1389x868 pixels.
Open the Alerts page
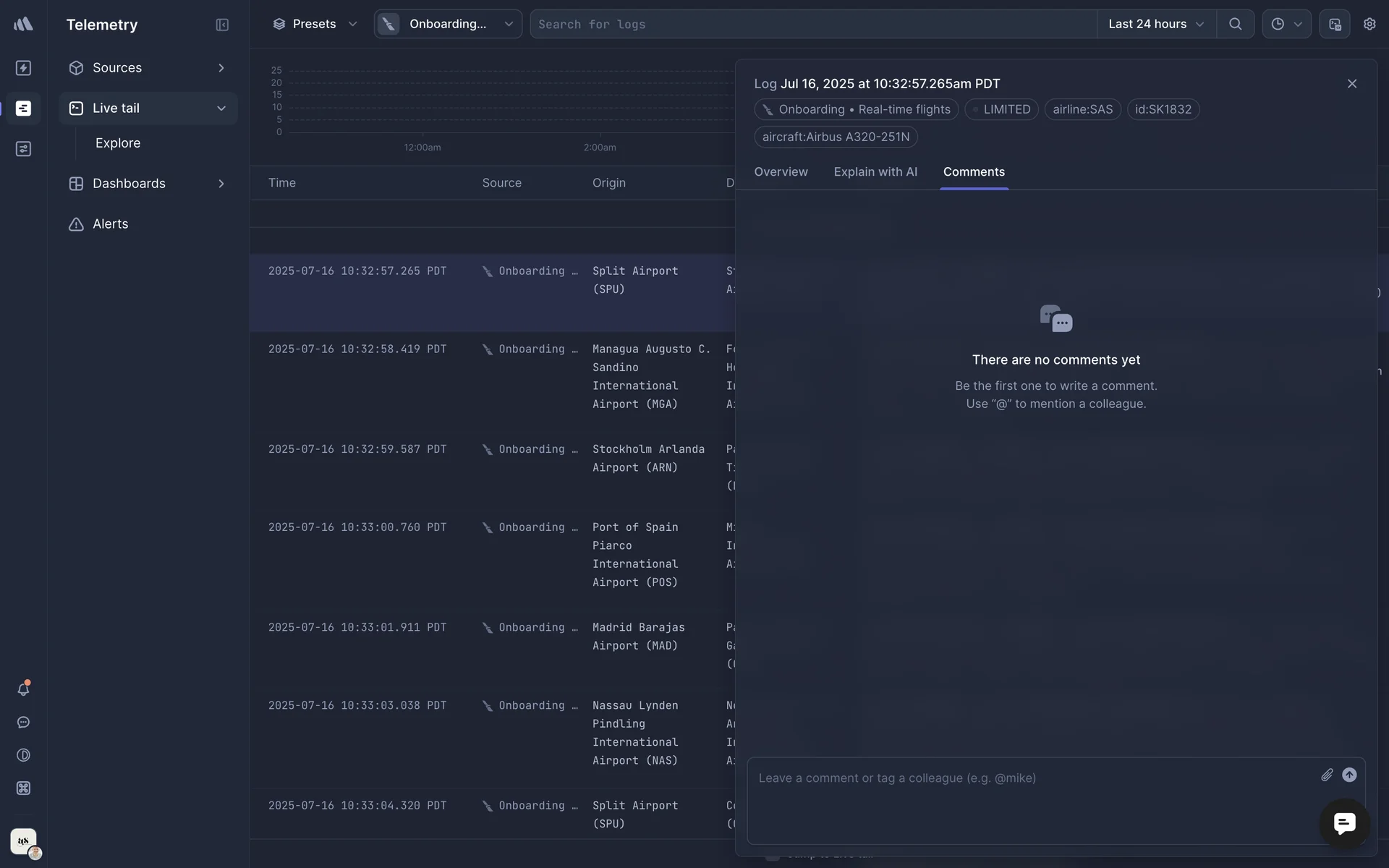(110, 224)
